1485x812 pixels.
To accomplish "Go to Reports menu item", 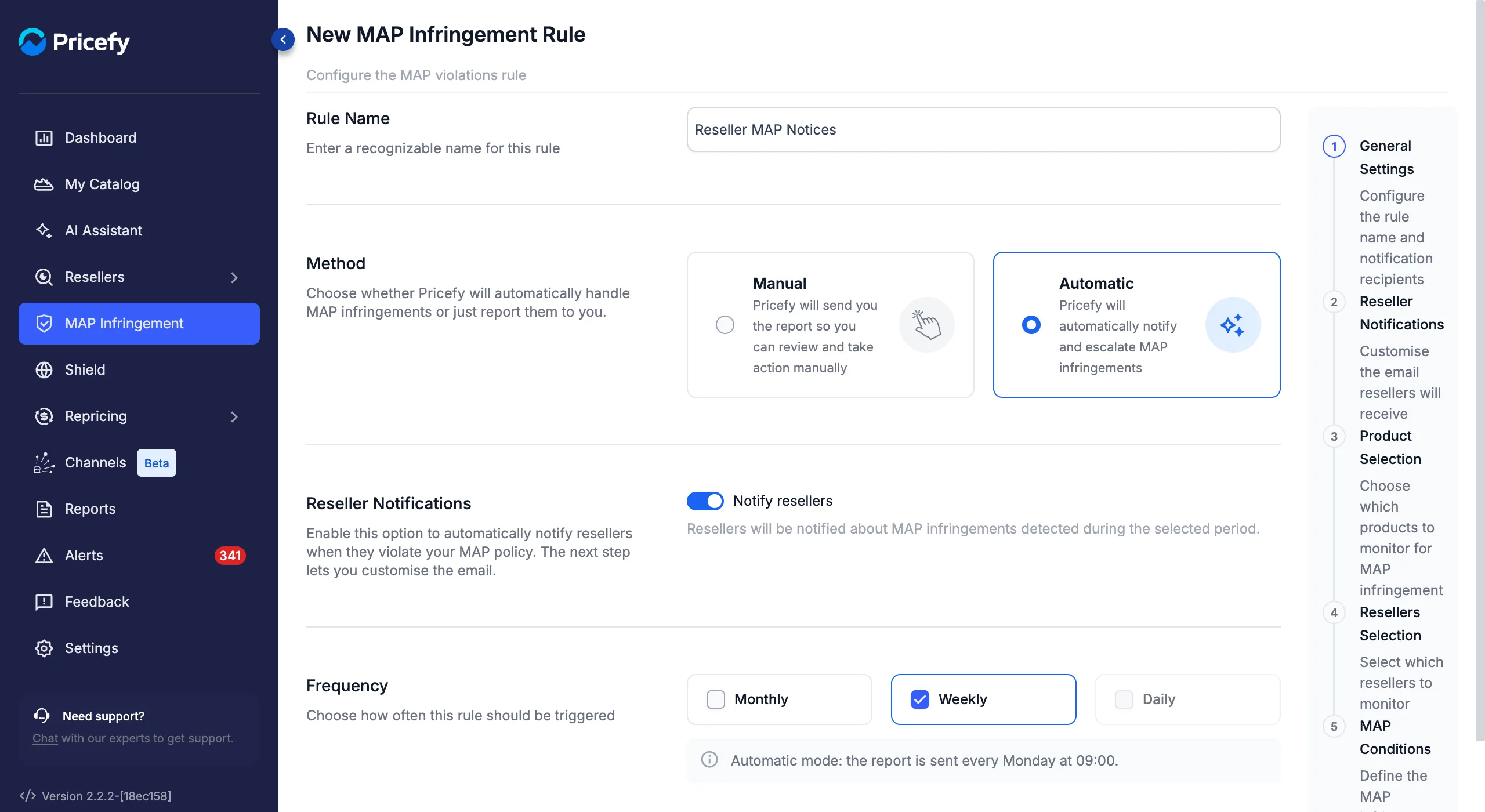I will (139, 509).
